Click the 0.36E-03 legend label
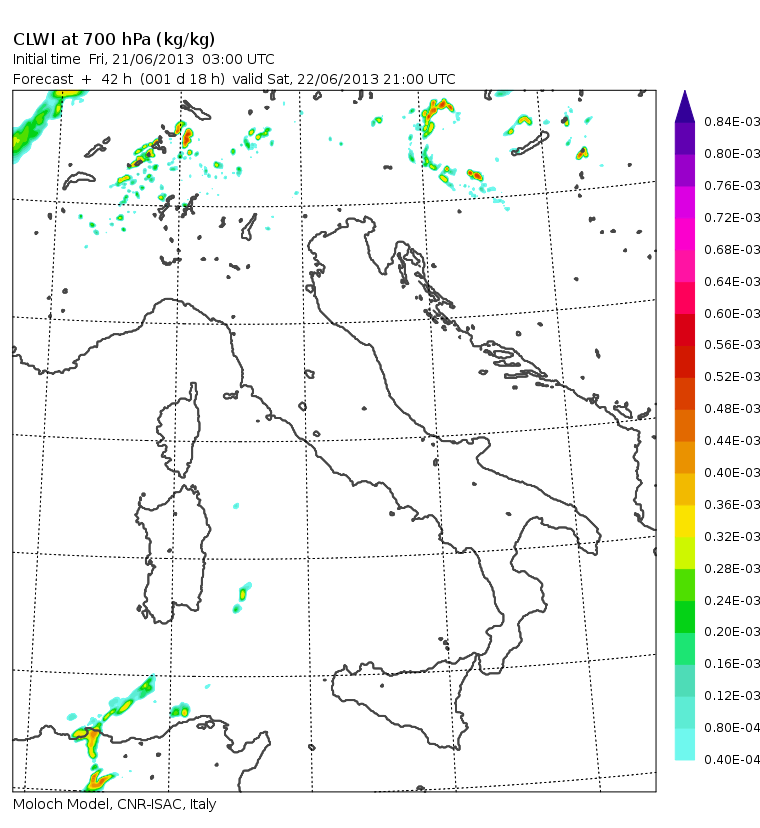This screenshot has width=760, height=828. point(732,505)
